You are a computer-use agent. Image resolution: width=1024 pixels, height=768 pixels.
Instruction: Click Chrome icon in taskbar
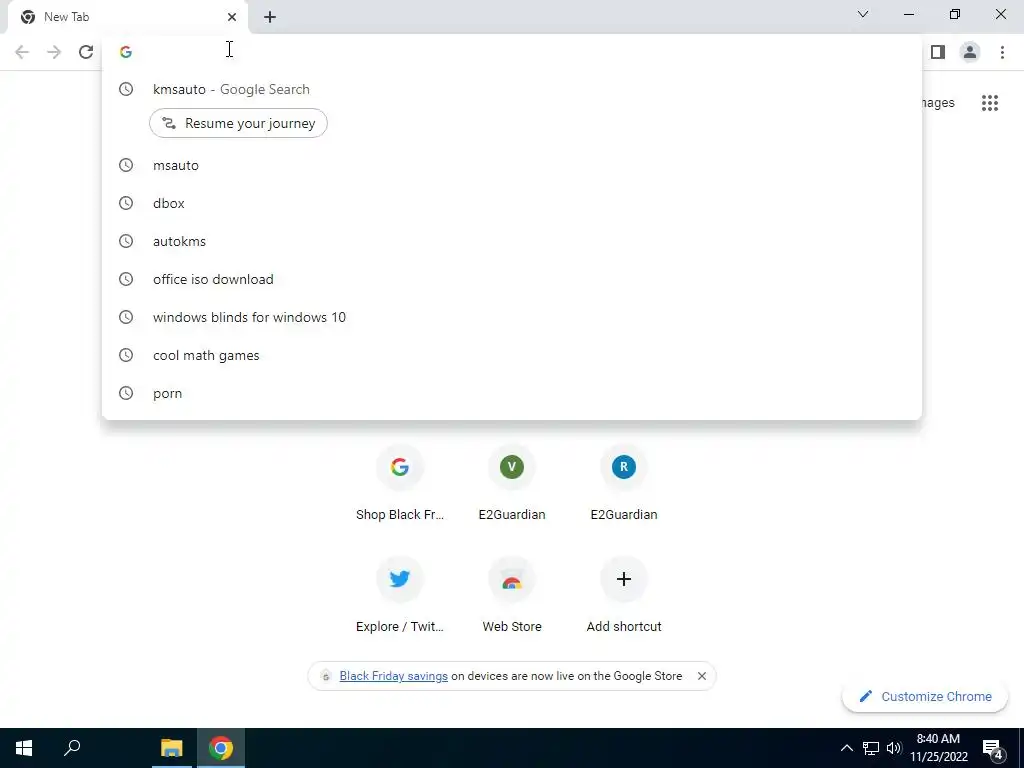pyautogui.click(x=221, y=748)
